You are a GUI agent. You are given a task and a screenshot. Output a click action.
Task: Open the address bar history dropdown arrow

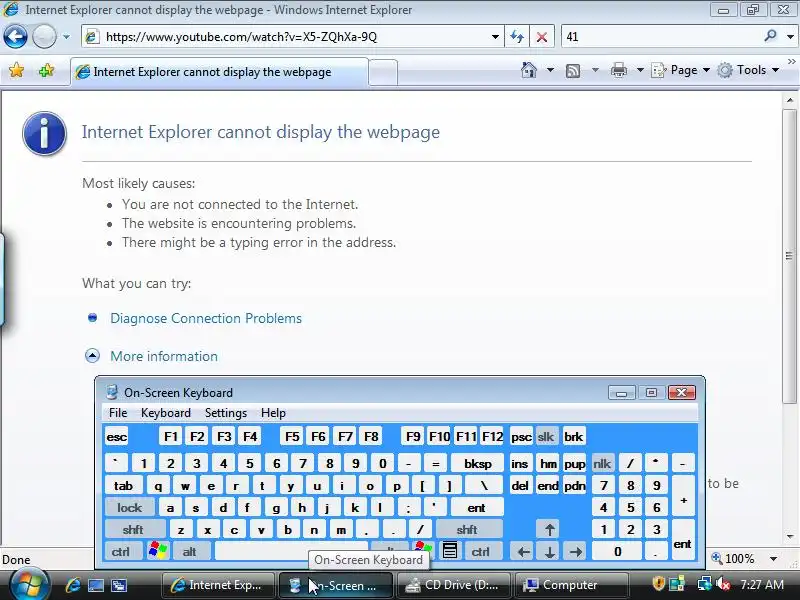click(x=495, y=37)
